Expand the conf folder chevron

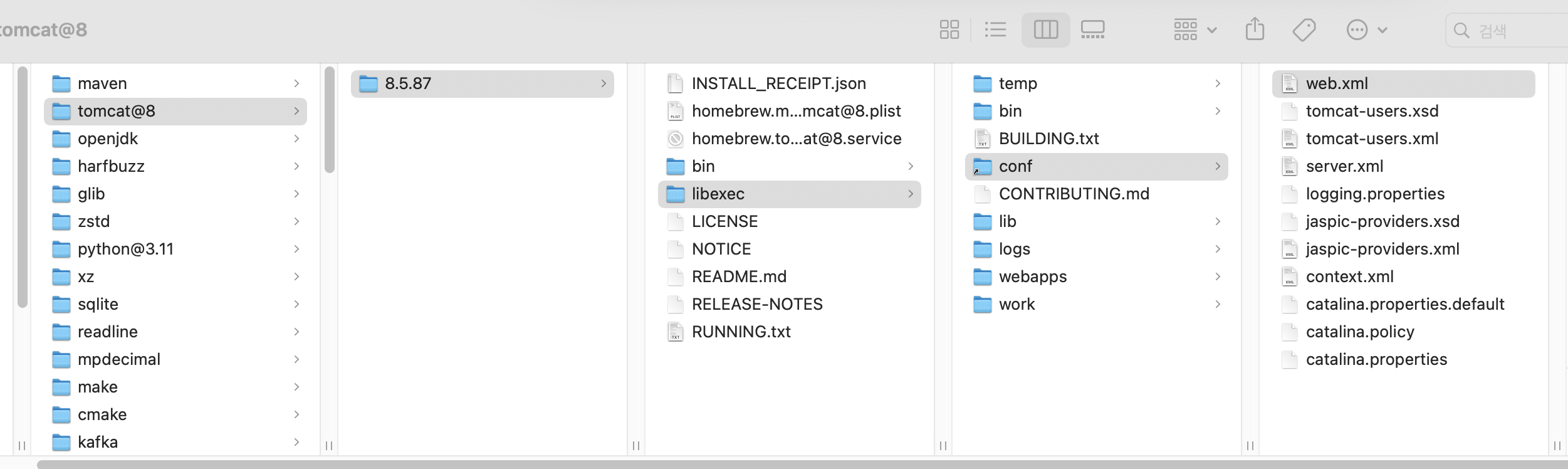pos(1218,166)
